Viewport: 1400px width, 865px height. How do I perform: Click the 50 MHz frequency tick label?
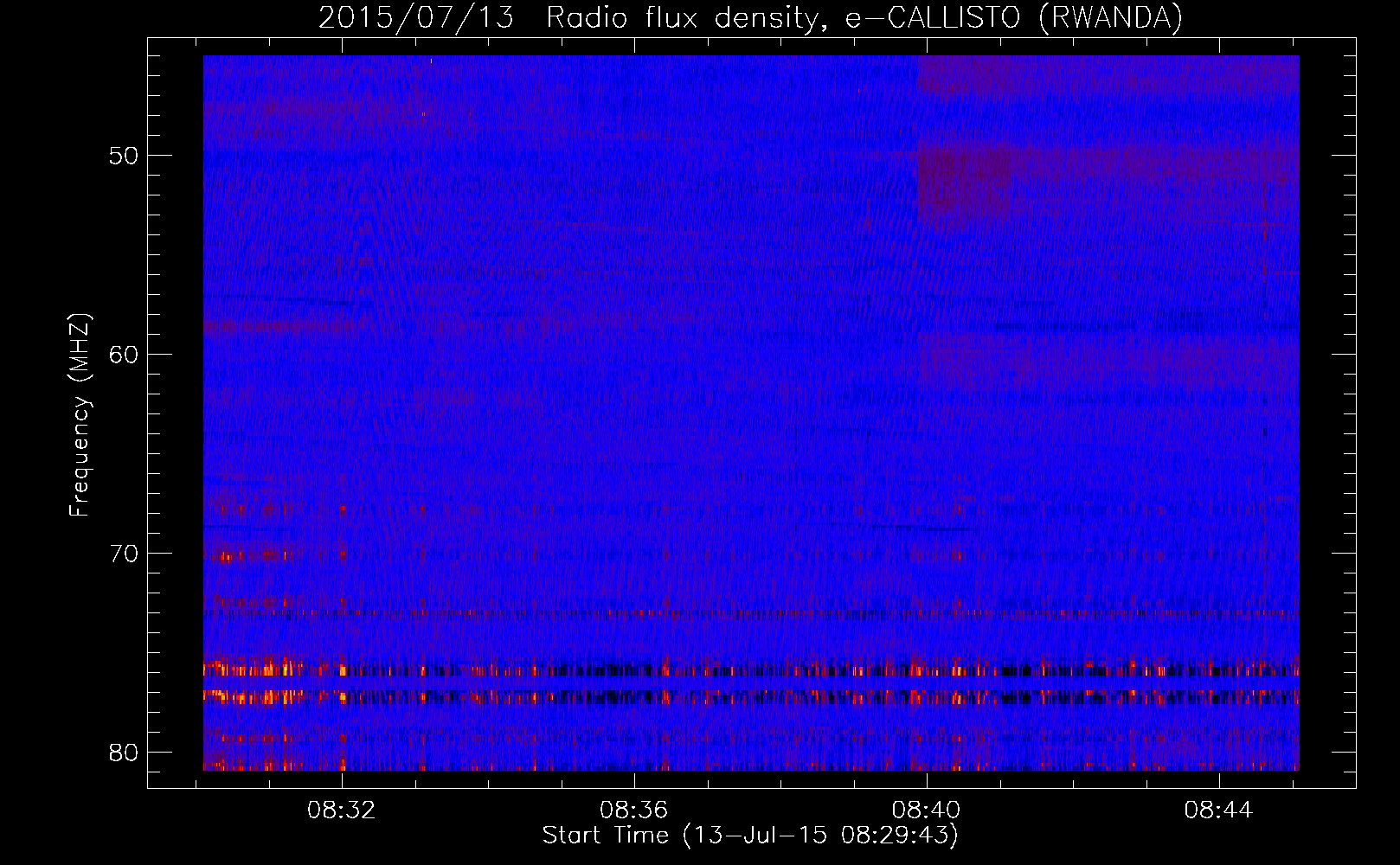pyautogui.click(x=124, y=156)
